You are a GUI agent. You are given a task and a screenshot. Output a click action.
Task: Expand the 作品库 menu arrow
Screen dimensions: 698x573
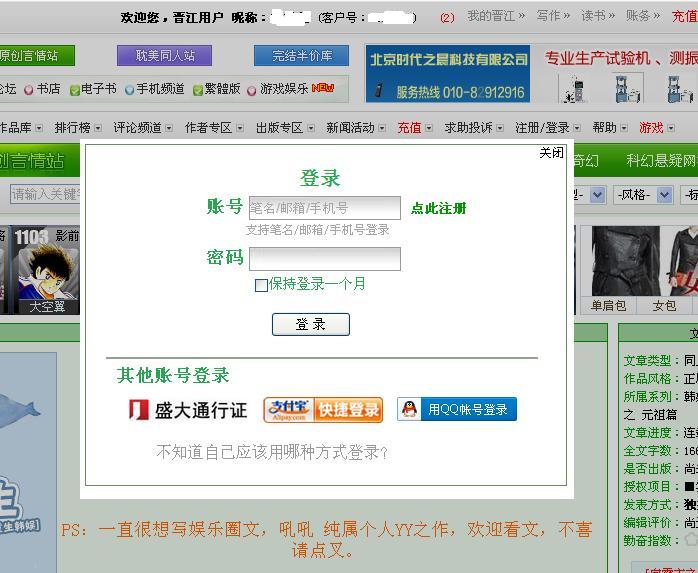pyautogui.click(x=39, y=128)
